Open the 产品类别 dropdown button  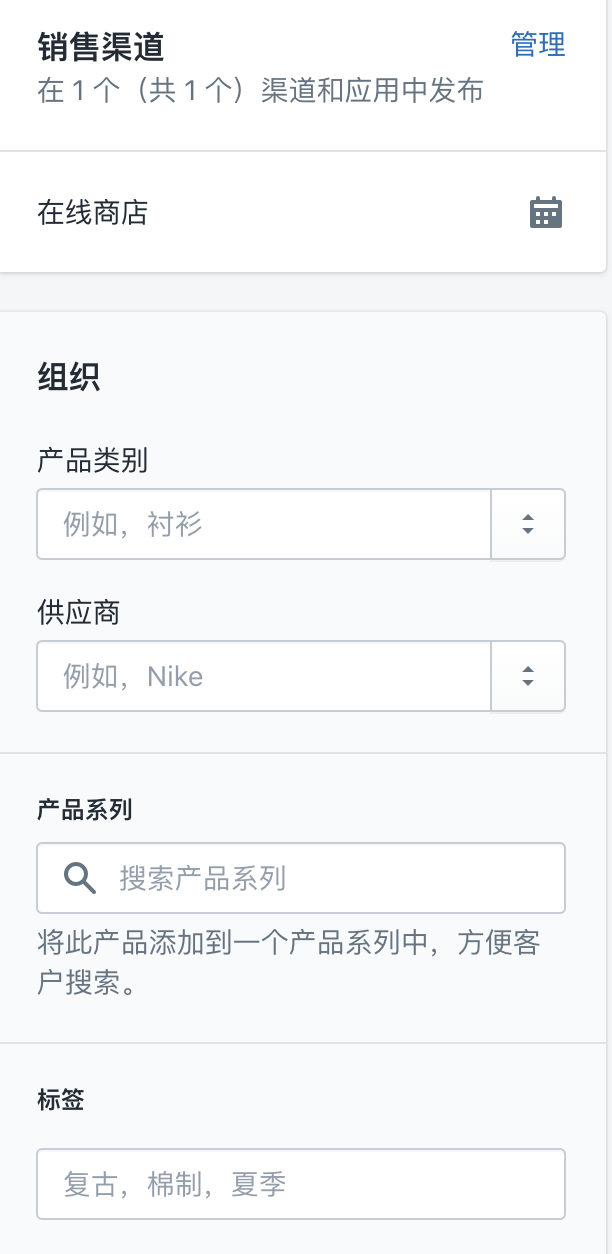(528, 524)
